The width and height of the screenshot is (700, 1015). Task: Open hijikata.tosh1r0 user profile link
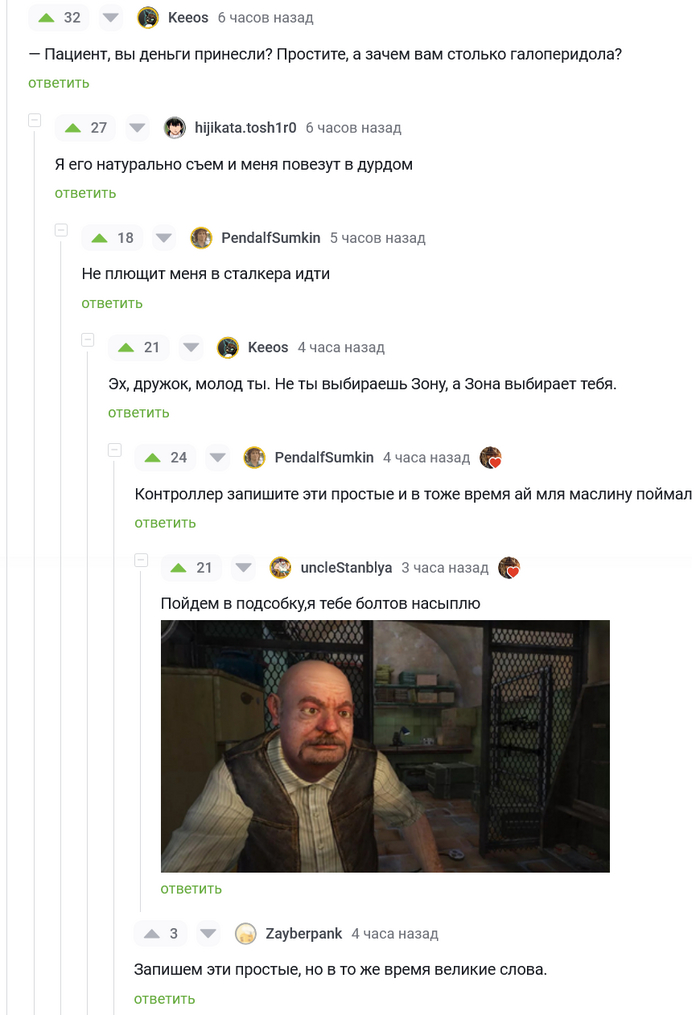coord(245,128)
